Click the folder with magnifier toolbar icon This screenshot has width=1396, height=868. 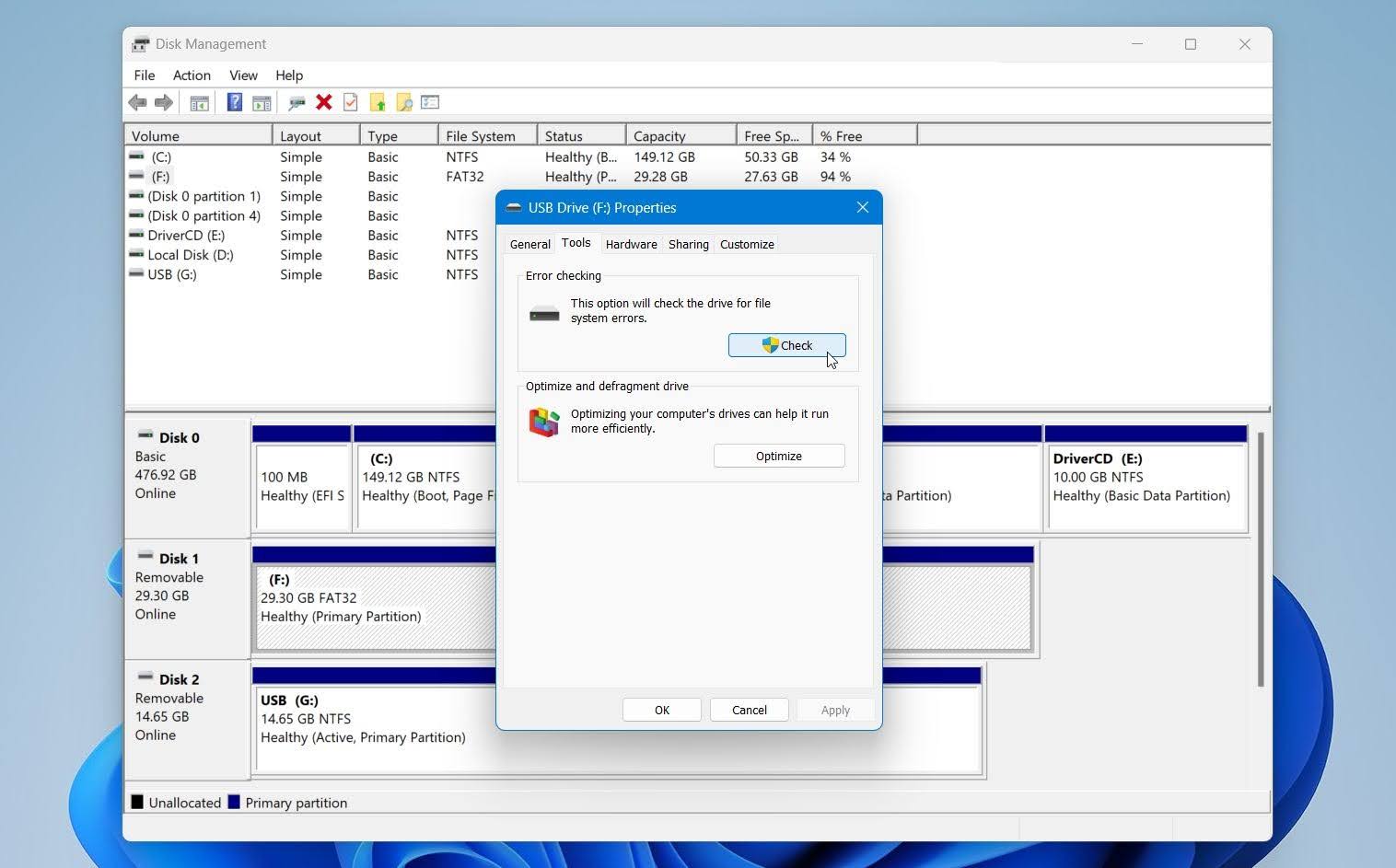[x=403, y=102]
